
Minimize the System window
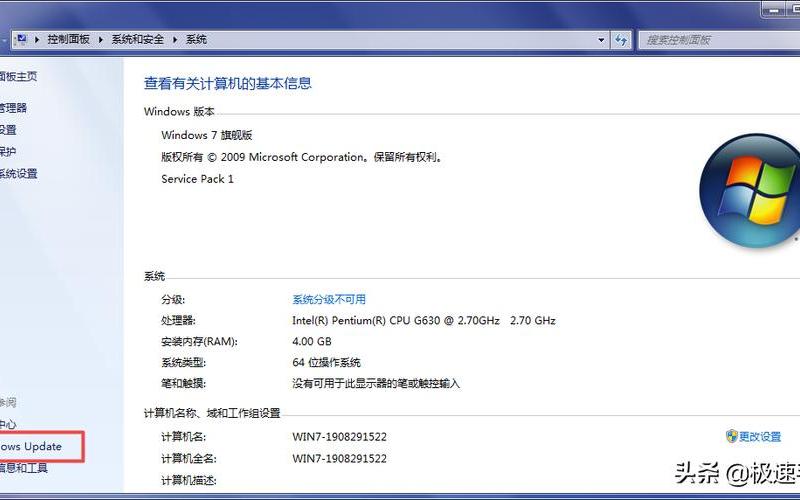pos(774,10)
